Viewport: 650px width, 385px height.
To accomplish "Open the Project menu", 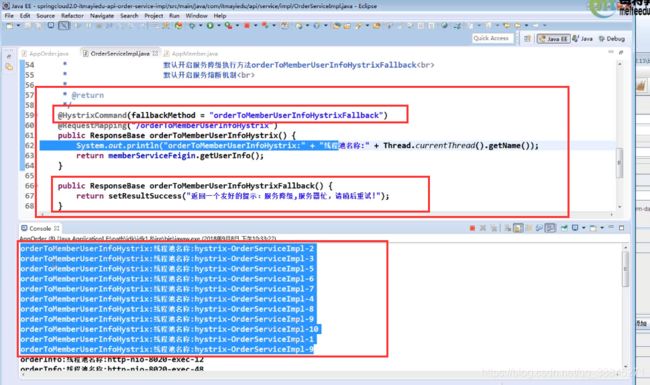I will (x=154, y=16).
